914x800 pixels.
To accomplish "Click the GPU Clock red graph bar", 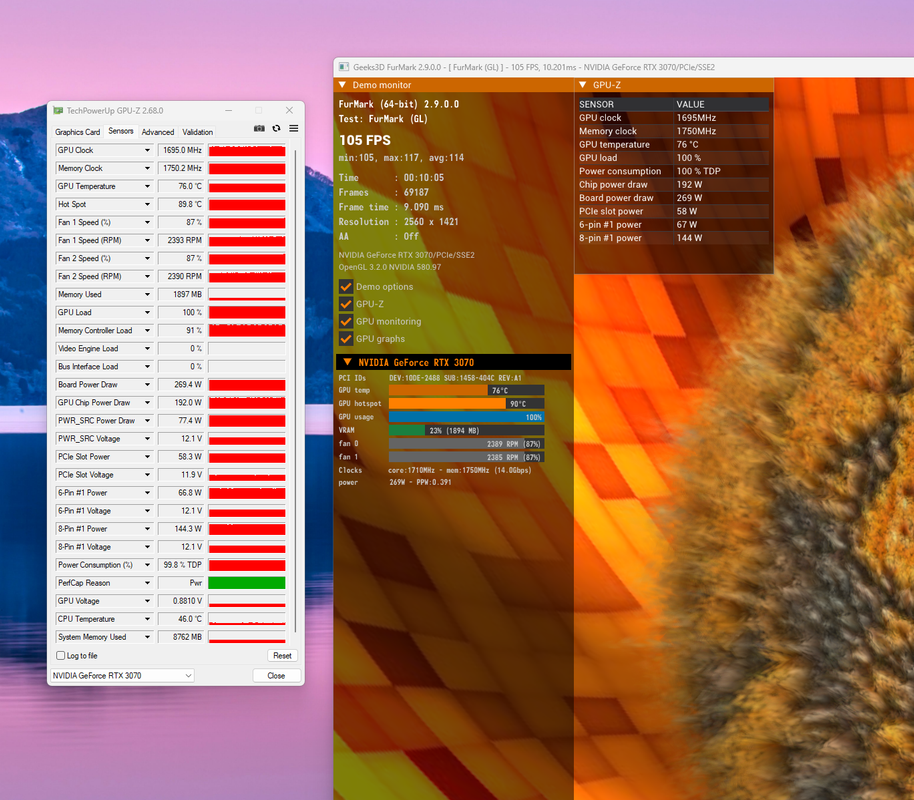I will [x=247, y=150].
